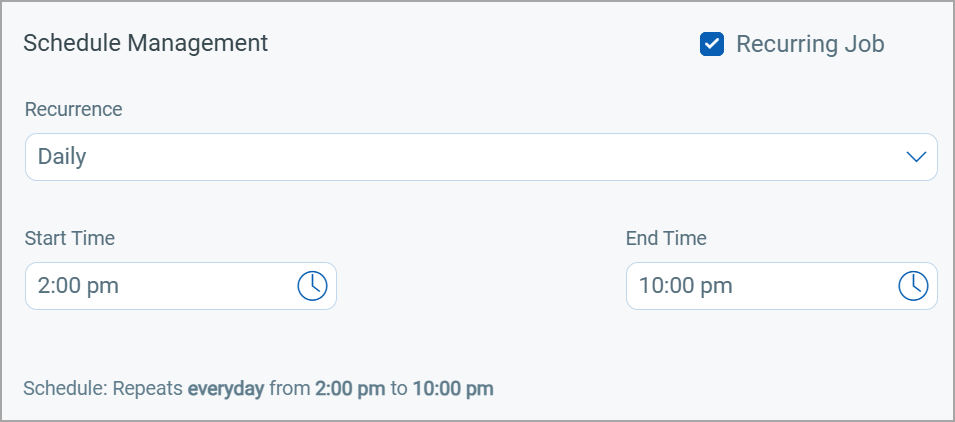This screenshot has height=422, width=955.
Task: Click the Schedule: Repeats summary text
Action: (x=103, y=389)
